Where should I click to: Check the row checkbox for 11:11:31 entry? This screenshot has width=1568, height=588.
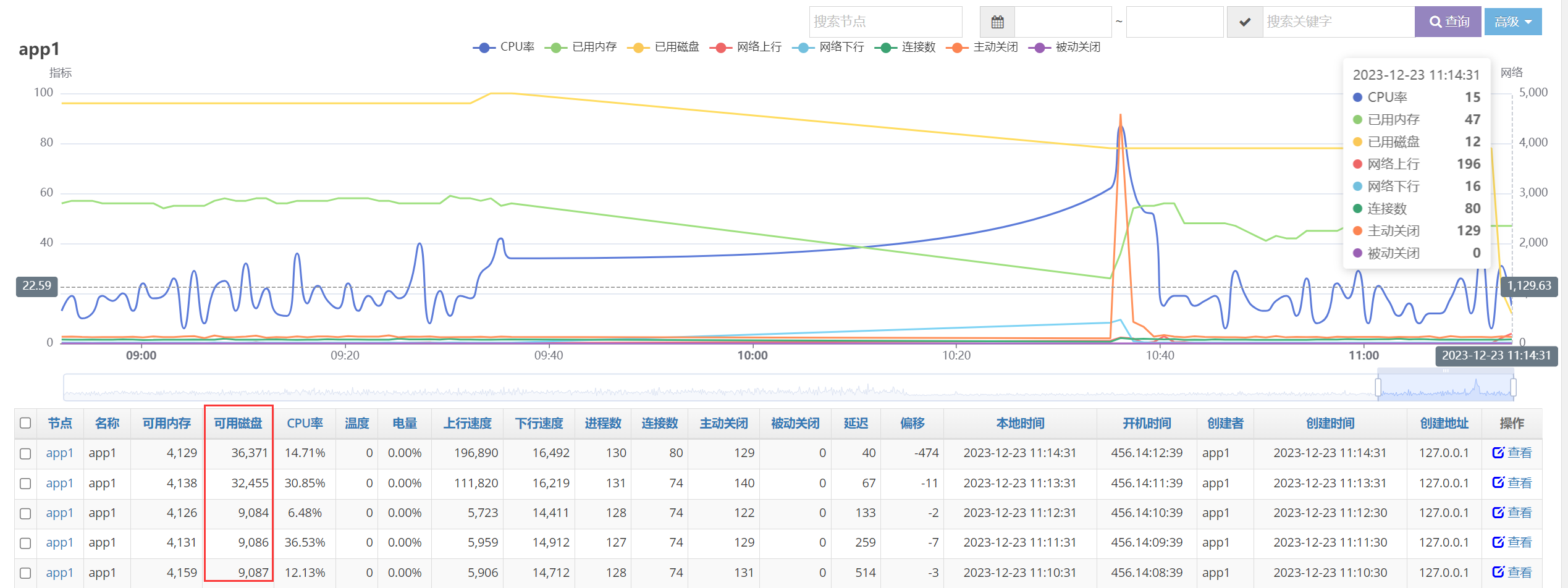[x=25, y=543]
